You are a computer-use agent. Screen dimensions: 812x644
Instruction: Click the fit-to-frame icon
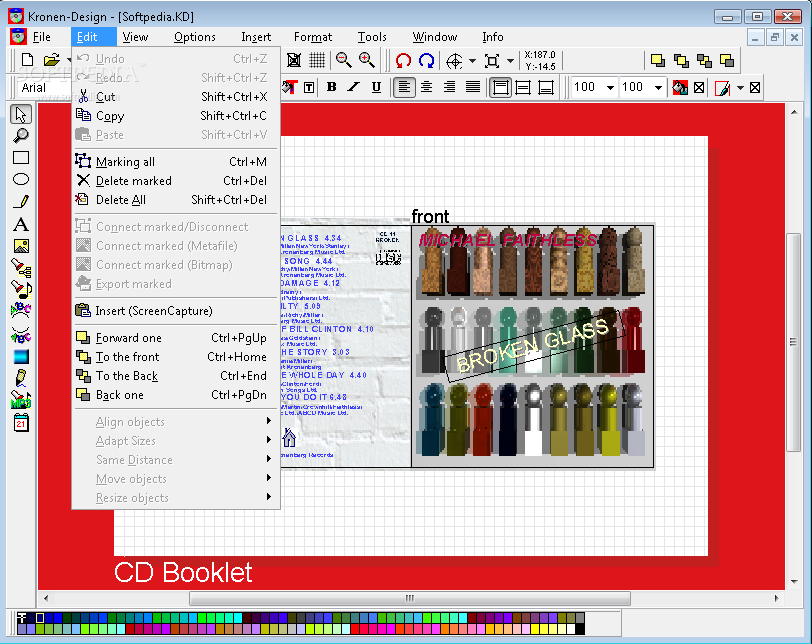click(x=492, y=61)
